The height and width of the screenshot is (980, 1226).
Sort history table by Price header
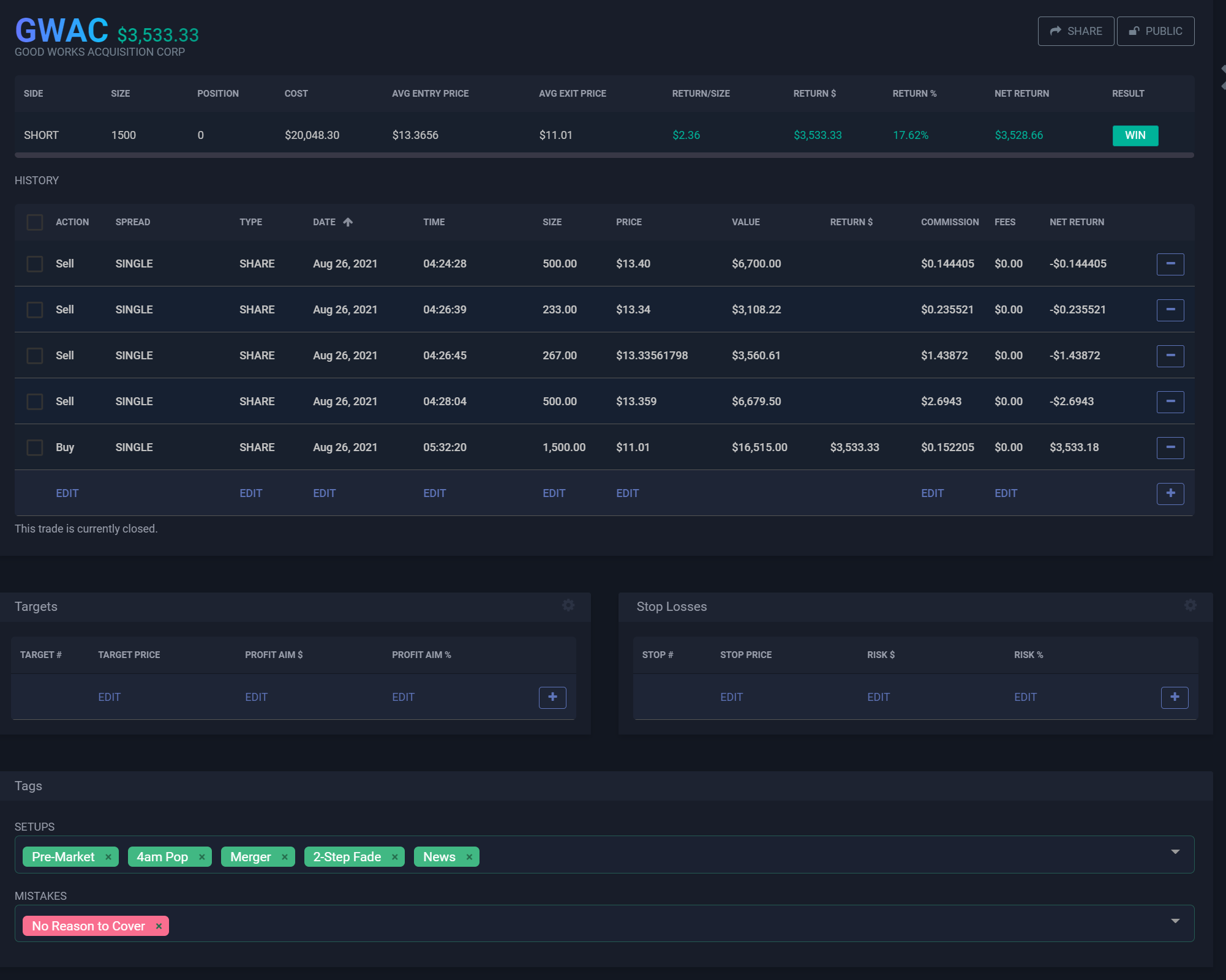click(628, 222)
